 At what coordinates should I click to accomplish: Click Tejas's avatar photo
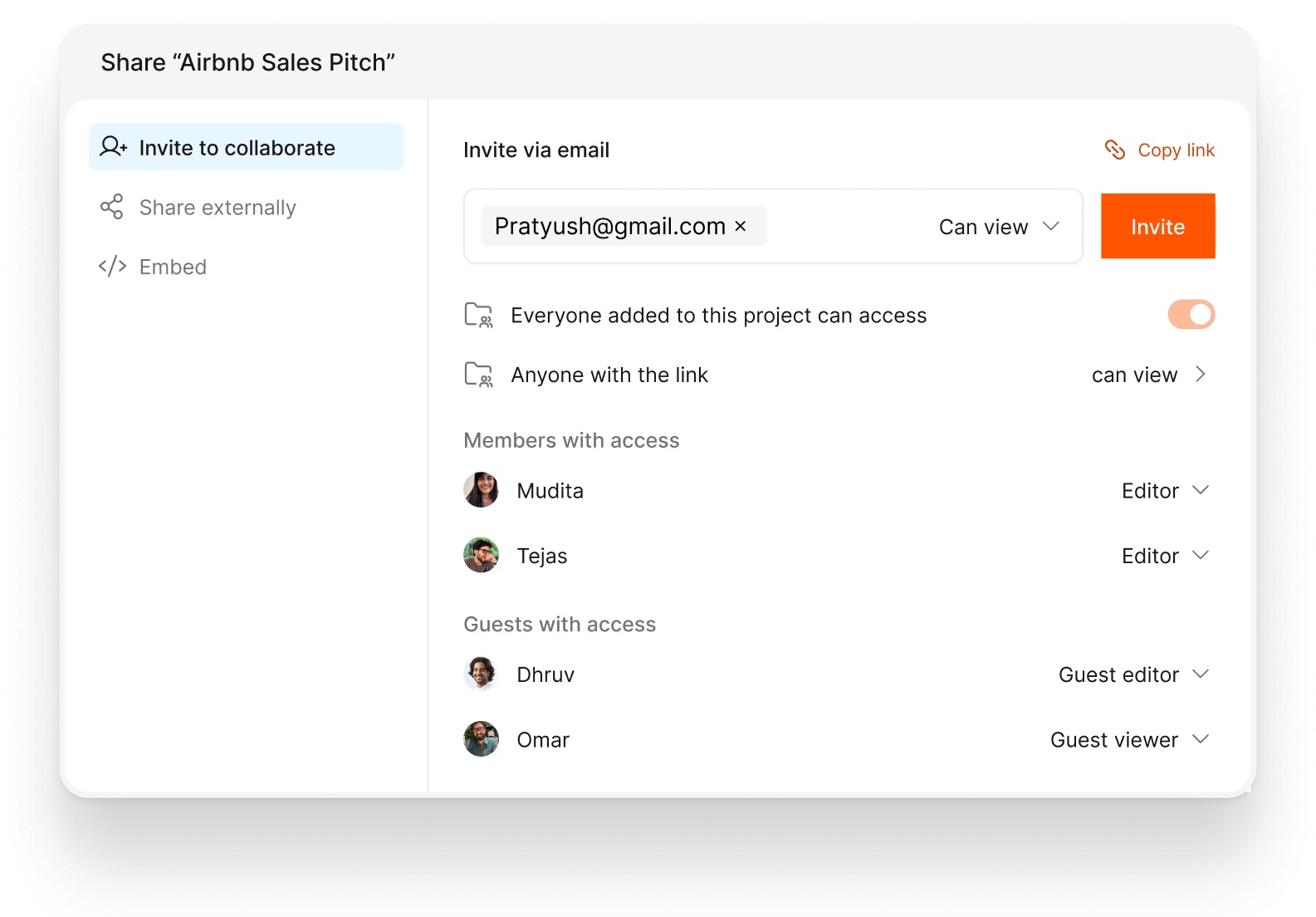coord(481,555)
